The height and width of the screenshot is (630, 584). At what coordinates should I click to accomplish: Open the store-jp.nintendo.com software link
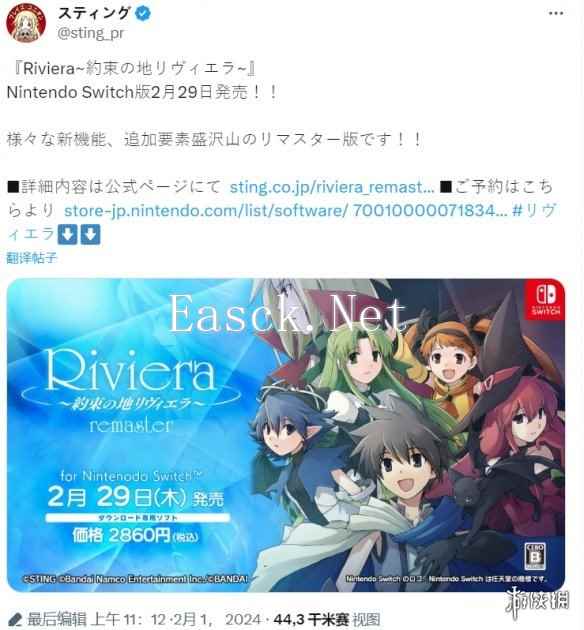coord(286,210)
